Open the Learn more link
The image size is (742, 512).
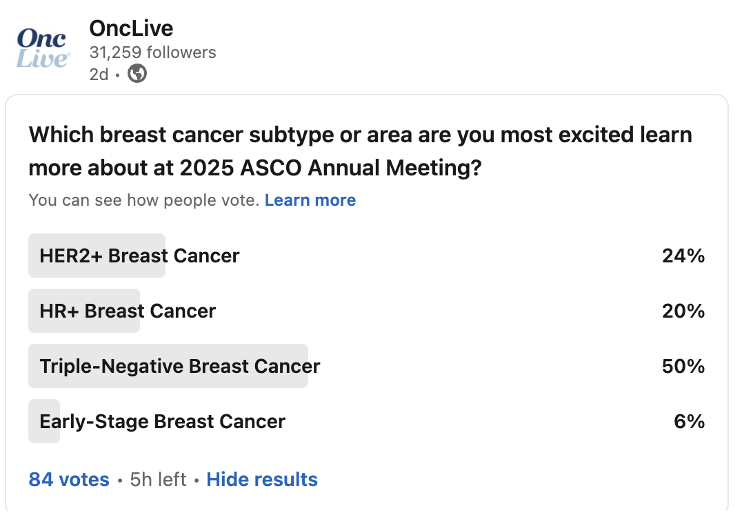tap(310, 200)
